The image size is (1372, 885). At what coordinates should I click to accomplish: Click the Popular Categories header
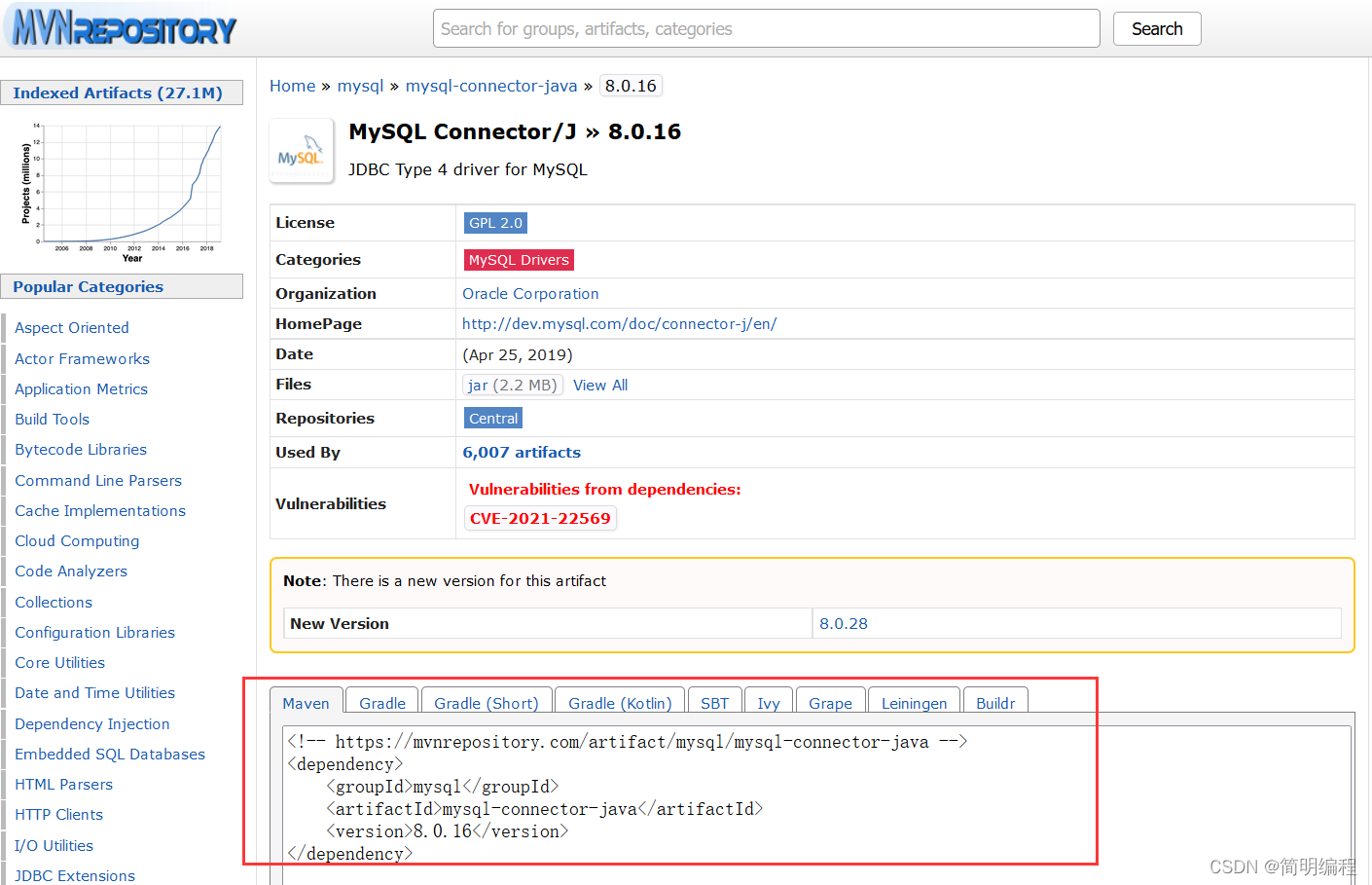(122, 287)
